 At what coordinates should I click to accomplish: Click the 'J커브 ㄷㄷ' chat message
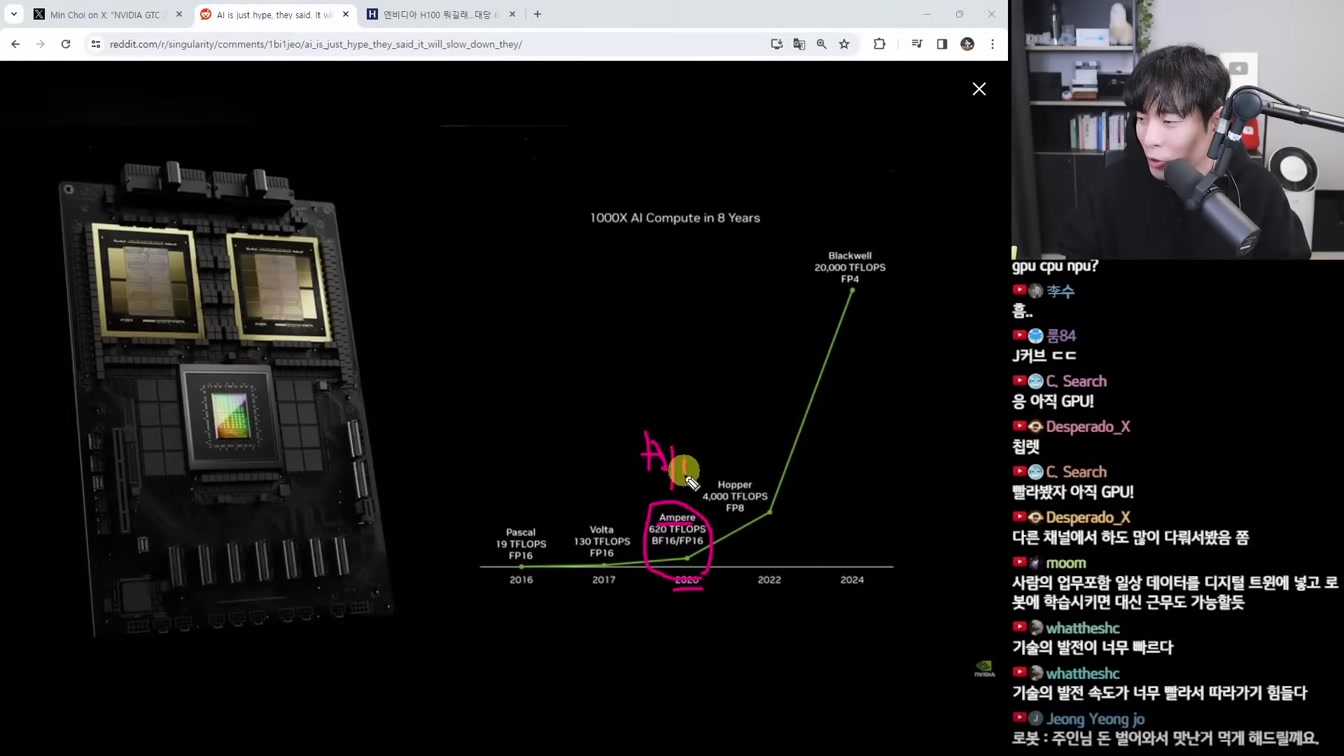(x=1044, y=356)
